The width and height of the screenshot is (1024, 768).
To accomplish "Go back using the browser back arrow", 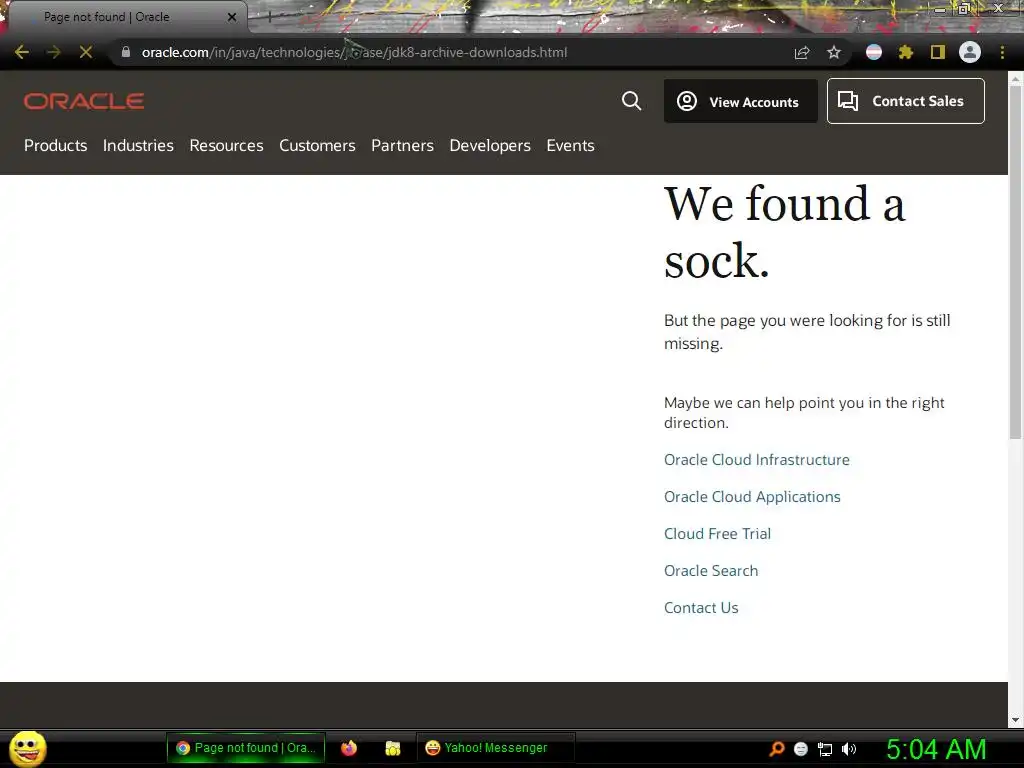I will (22, 52).
